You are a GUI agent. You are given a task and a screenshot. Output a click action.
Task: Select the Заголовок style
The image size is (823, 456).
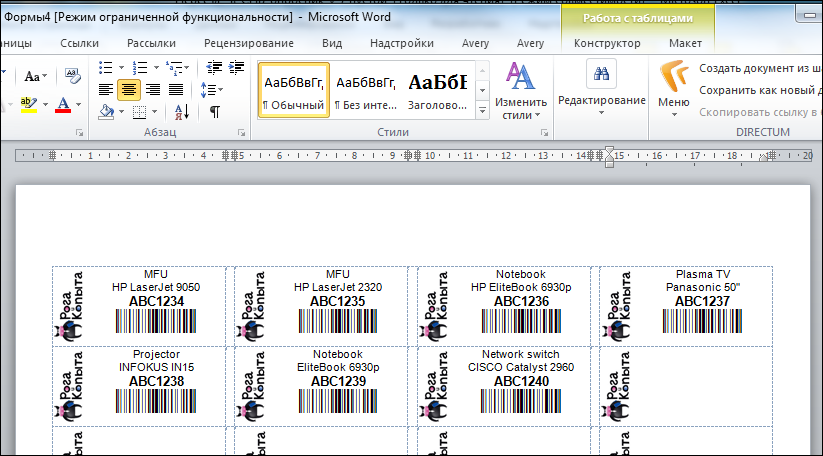click(438, 90)
